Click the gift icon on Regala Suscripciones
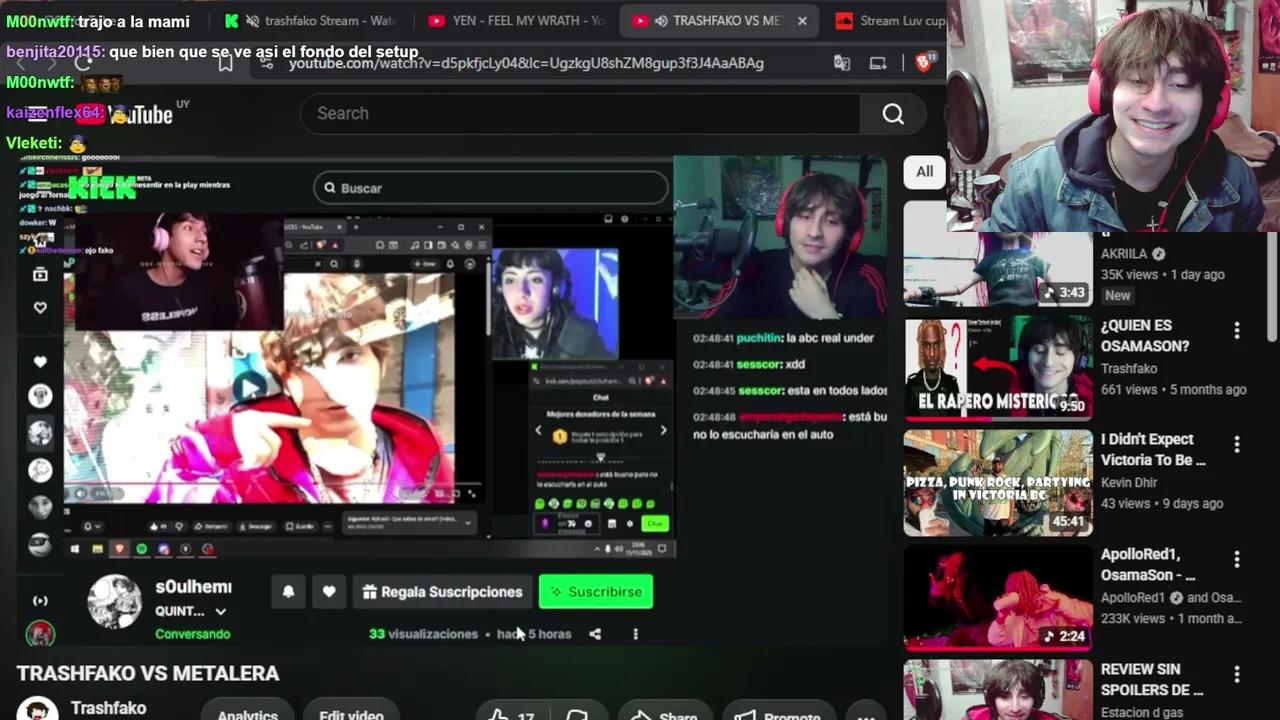This screenshot has width=1280, height=720. coord(369,592)
